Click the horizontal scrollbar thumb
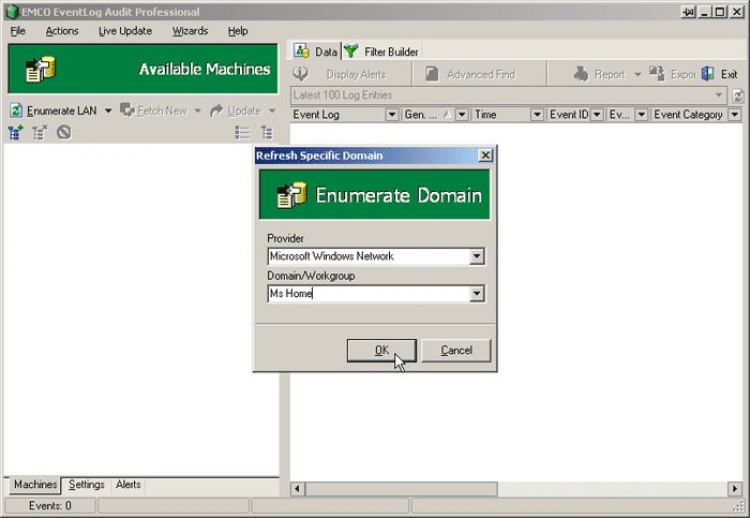This screenshot has width=750, height=518. click(401, 489)
